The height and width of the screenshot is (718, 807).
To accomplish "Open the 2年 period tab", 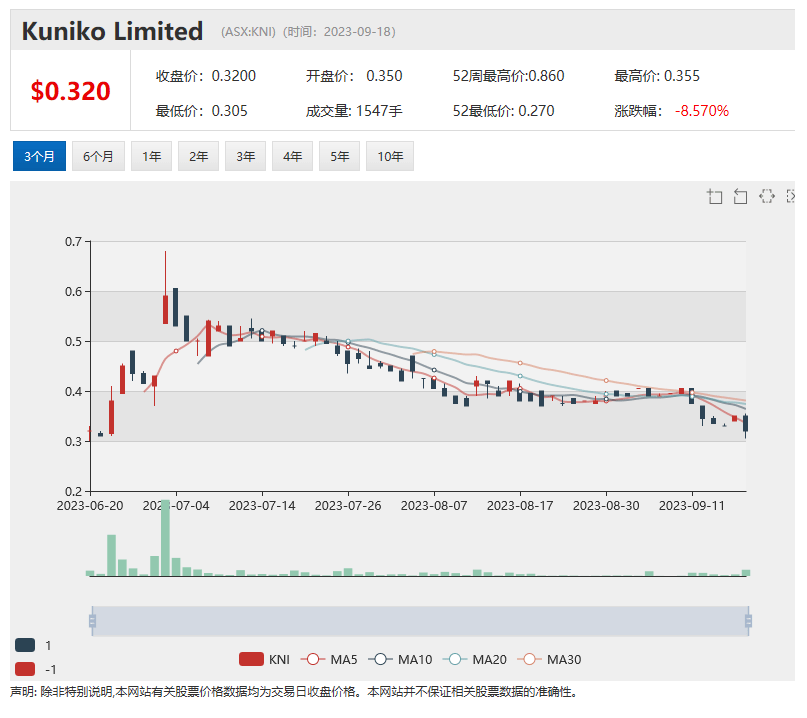I will point(200,156).
